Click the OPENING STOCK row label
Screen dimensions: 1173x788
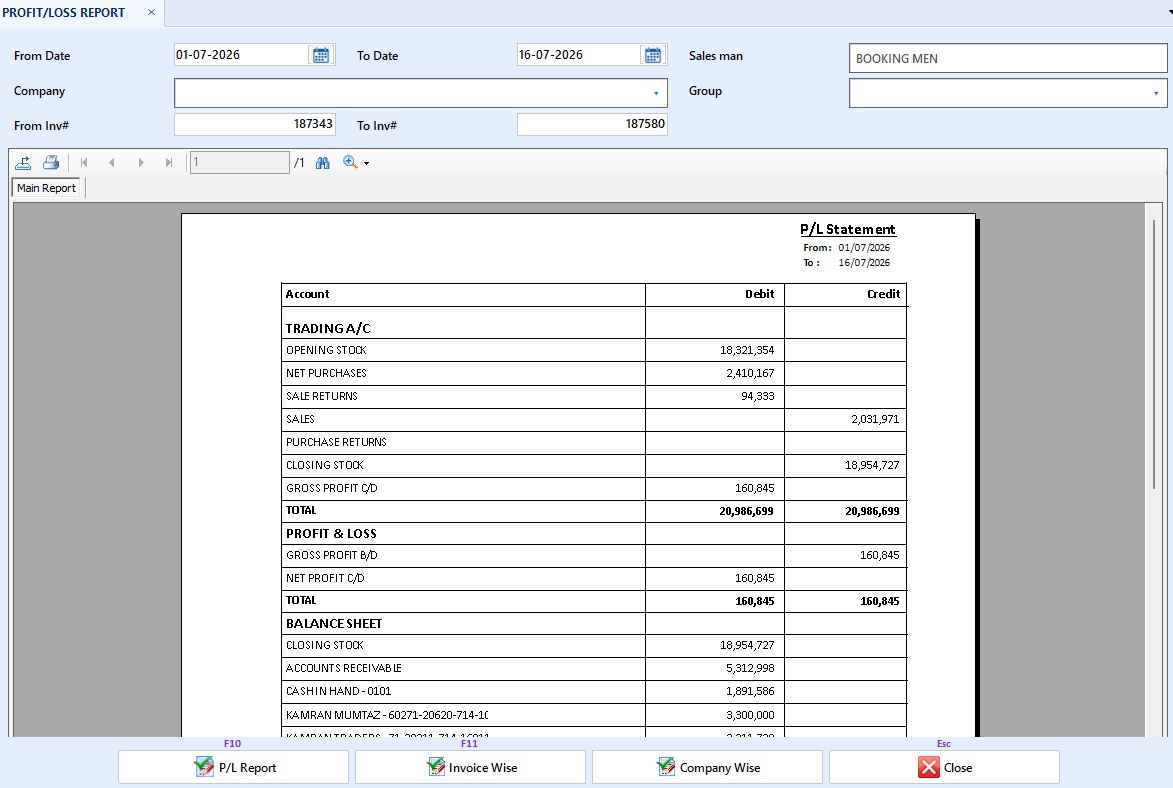326,350
